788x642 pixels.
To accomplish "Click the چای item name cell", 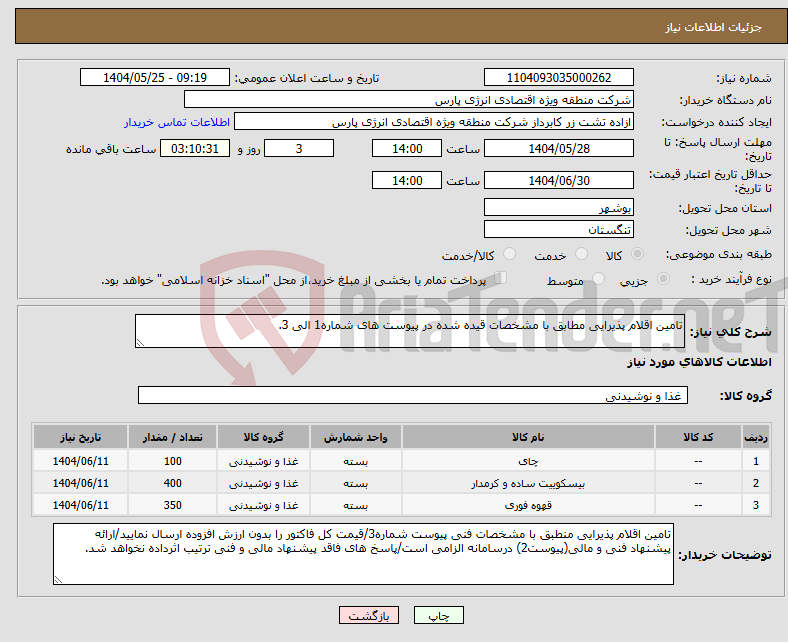I will point(528,461).
